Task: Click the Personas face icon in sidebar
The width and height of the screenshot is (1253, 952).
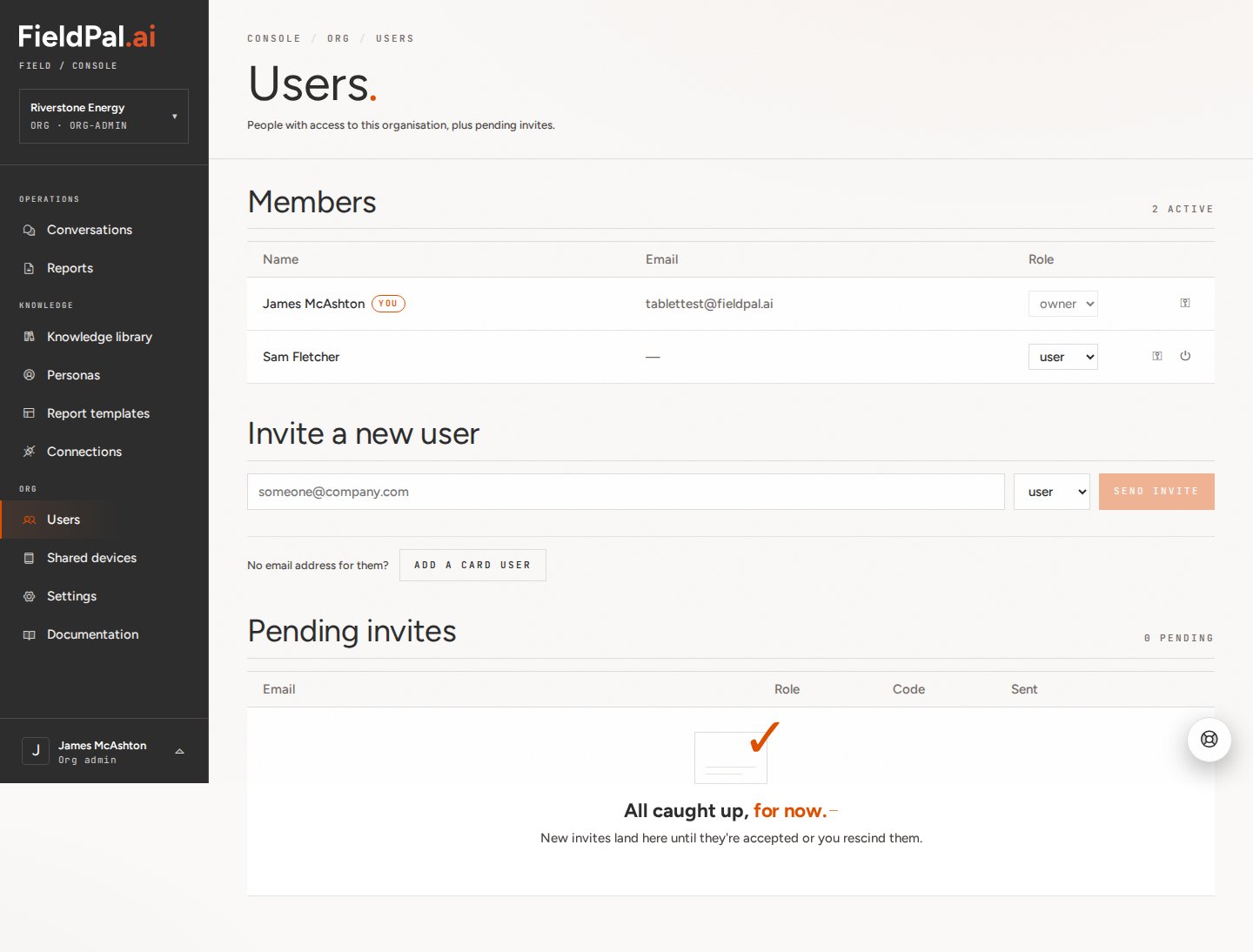Action: [x=29, y=375]
